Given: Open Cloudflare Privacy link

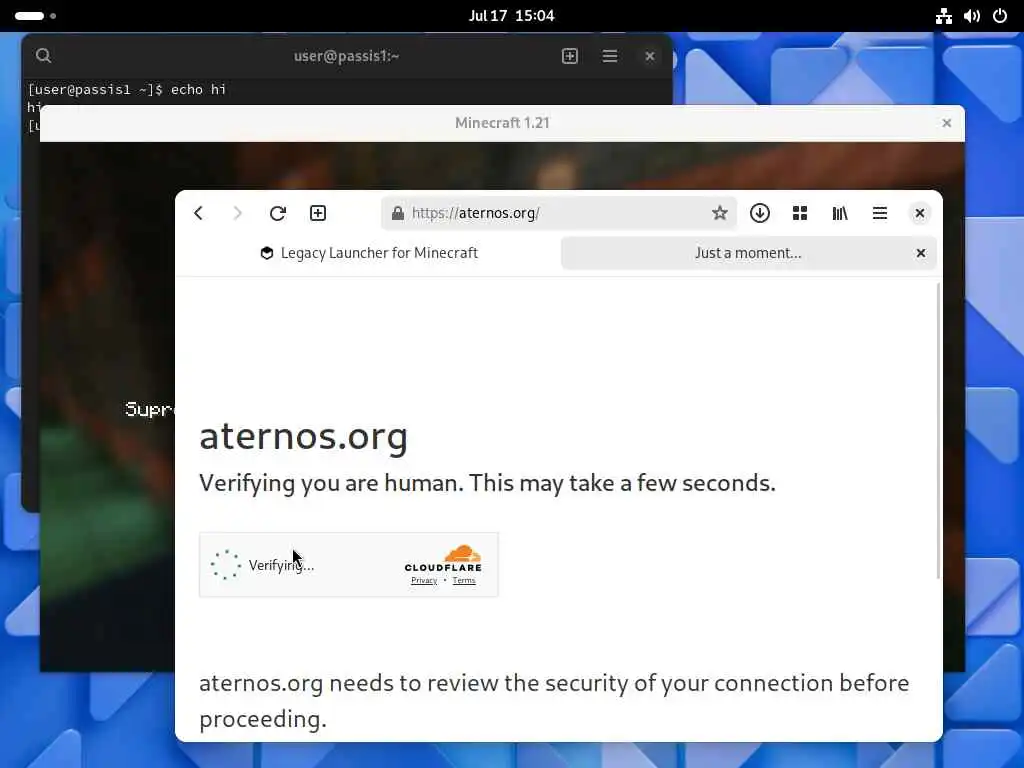Looking at the screenshot, I should (x=424, y=581).
